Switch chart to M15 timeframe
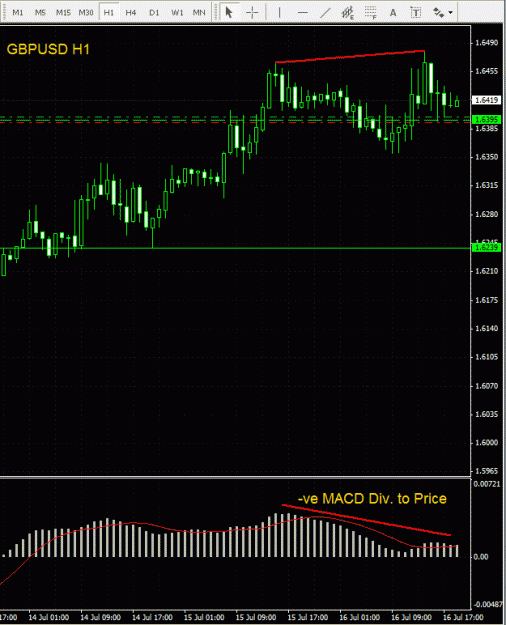506x625 pixels. click(63, 13)
